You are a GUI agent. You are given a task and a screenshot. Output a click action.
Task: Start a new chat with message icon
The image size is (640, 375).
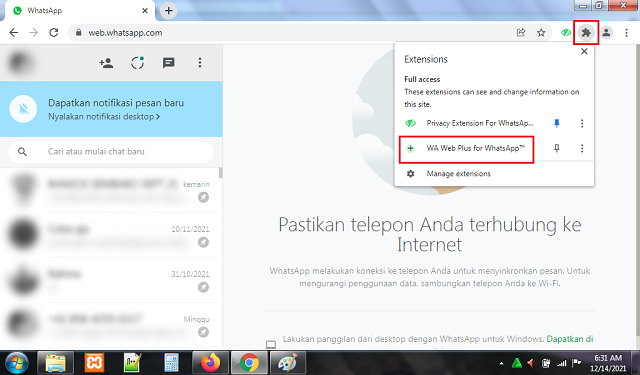tap(169, 63)
